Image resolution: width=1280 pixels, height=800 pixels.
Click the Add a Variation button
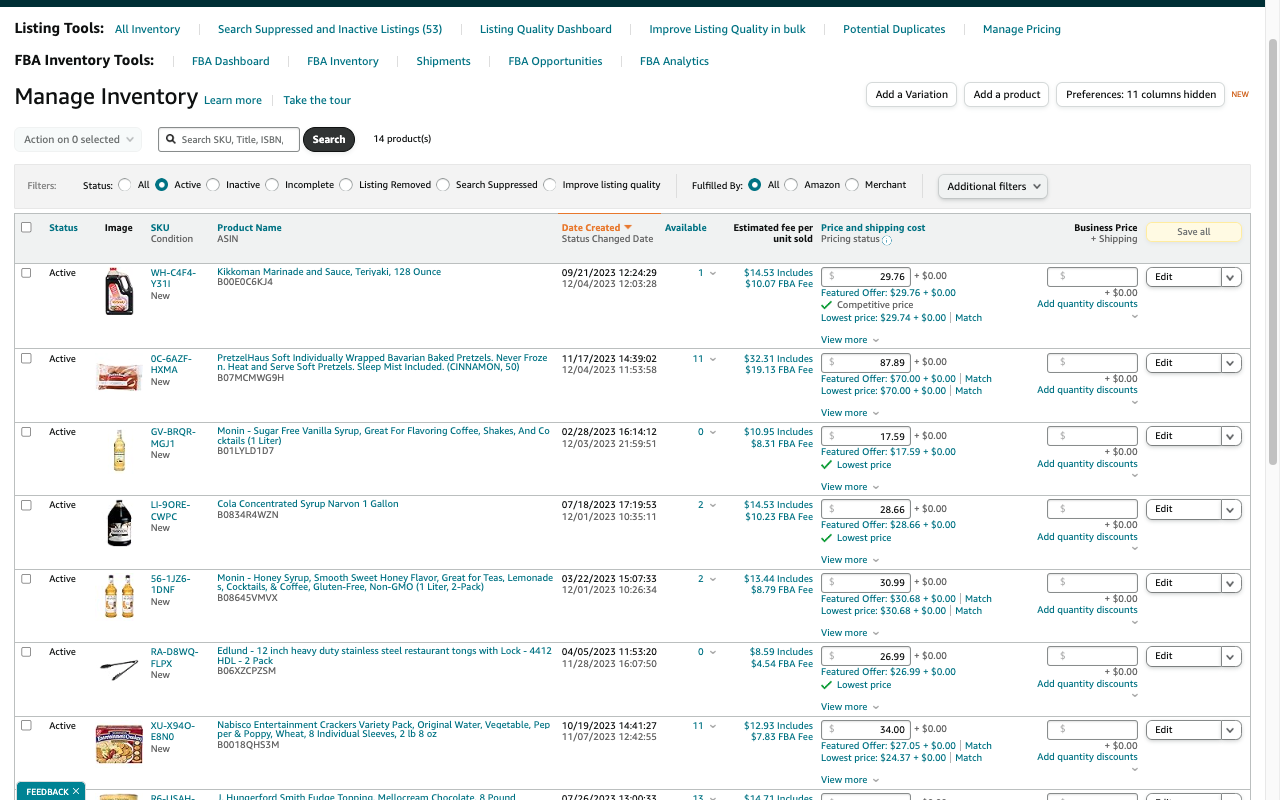912,95
